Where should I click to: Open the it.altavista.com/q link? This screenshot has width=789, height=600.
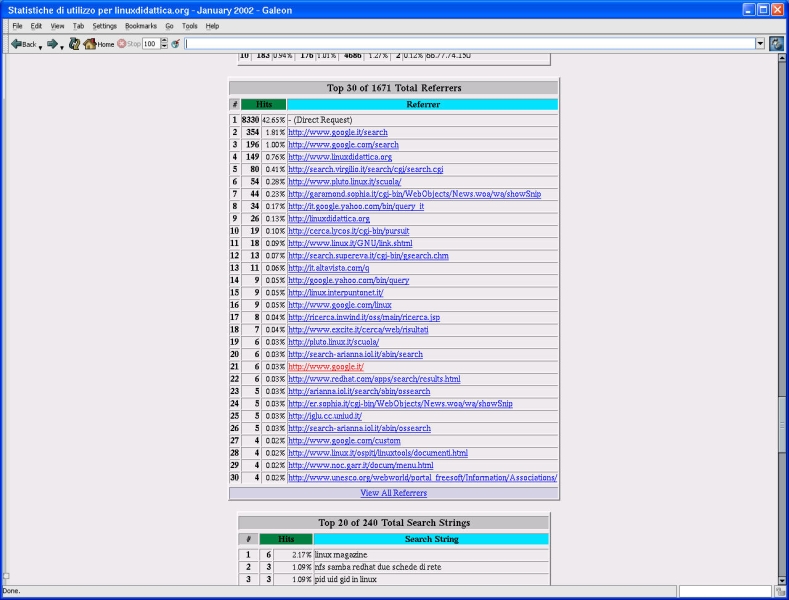(329, 268)
